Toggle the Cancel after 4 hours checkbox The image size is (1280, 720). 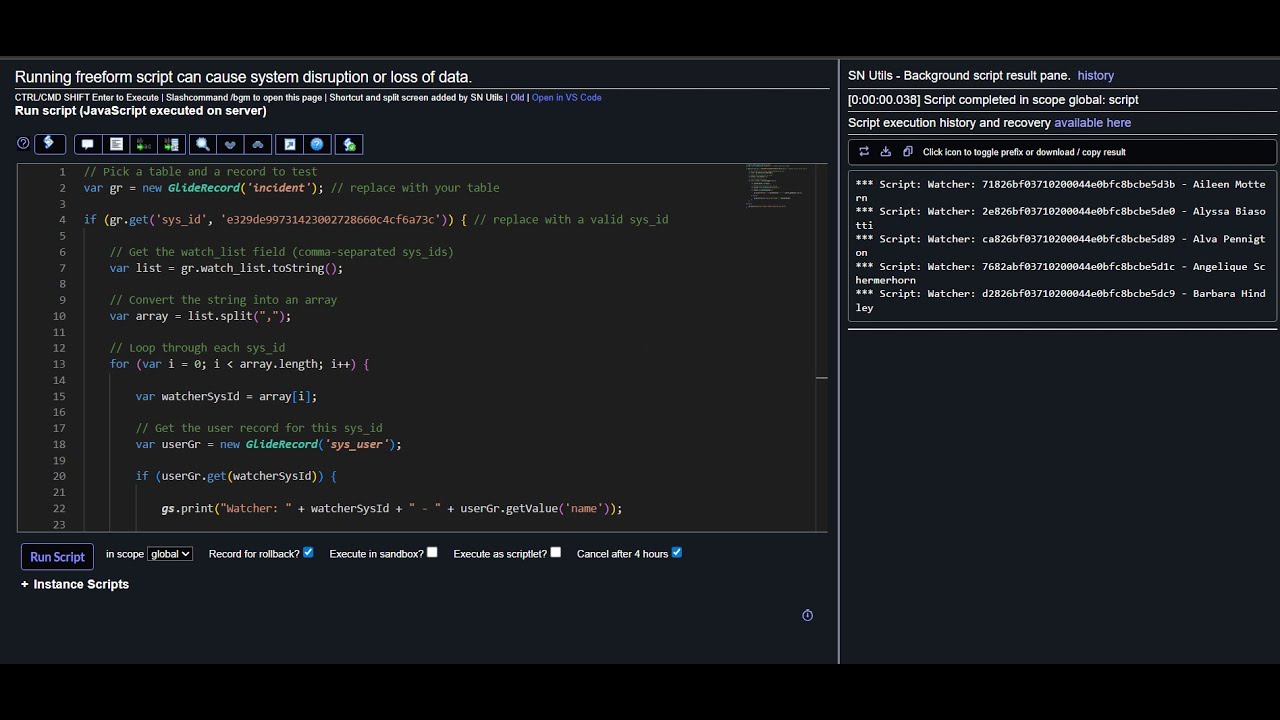(677, 552)
